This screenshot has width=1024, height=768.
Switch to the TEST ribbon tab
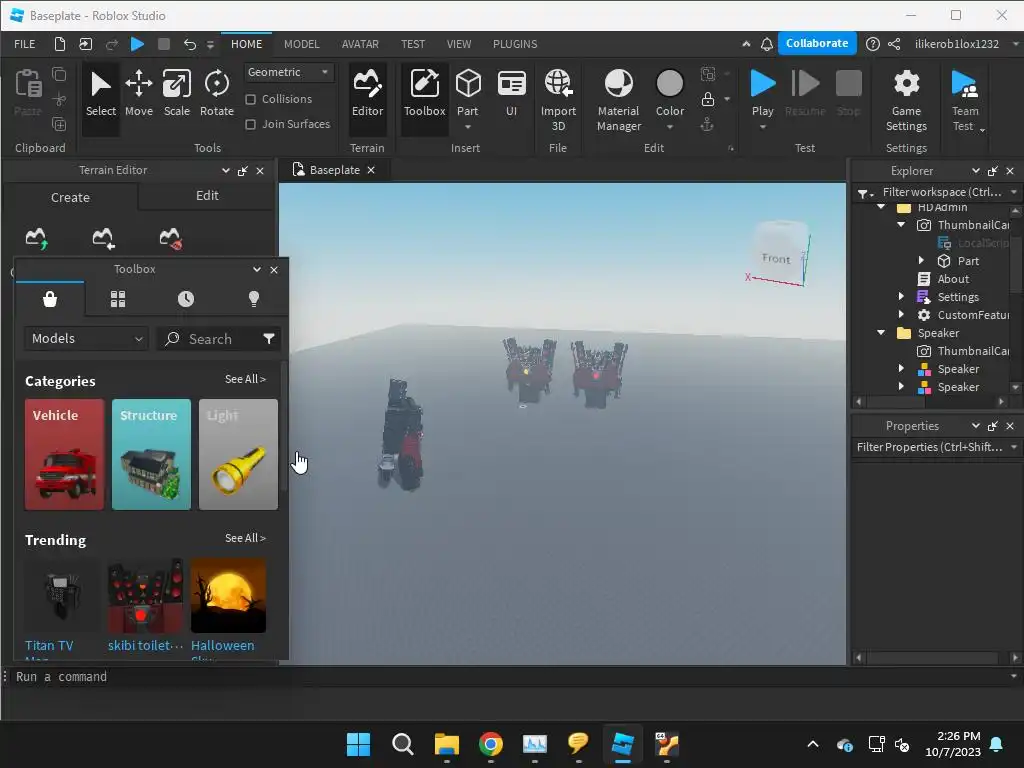pos(413,44)
